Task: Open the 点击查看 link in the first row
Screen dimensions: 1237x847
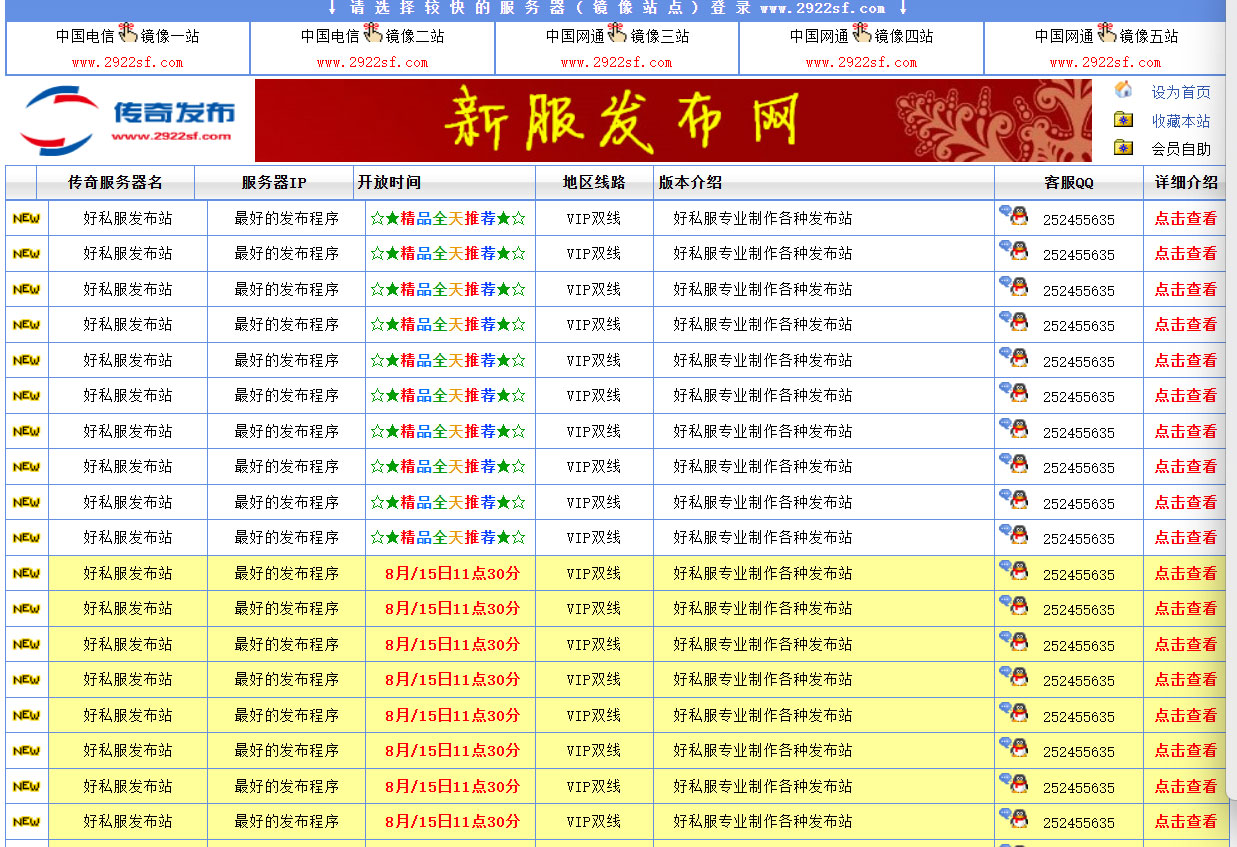Action: tap(1186, 217)
